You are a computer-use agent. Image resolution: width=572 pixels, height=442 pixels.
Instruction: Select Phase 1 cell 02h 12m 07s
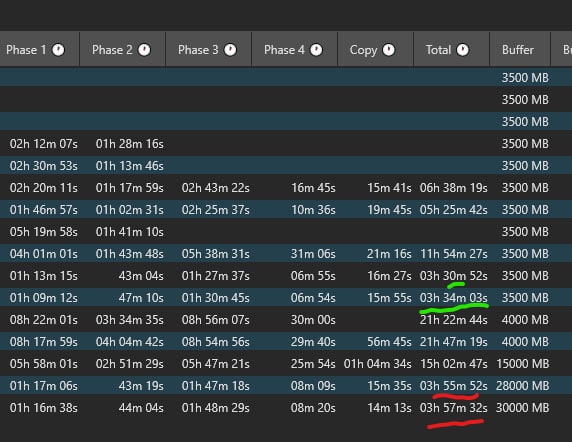(44, 144)
